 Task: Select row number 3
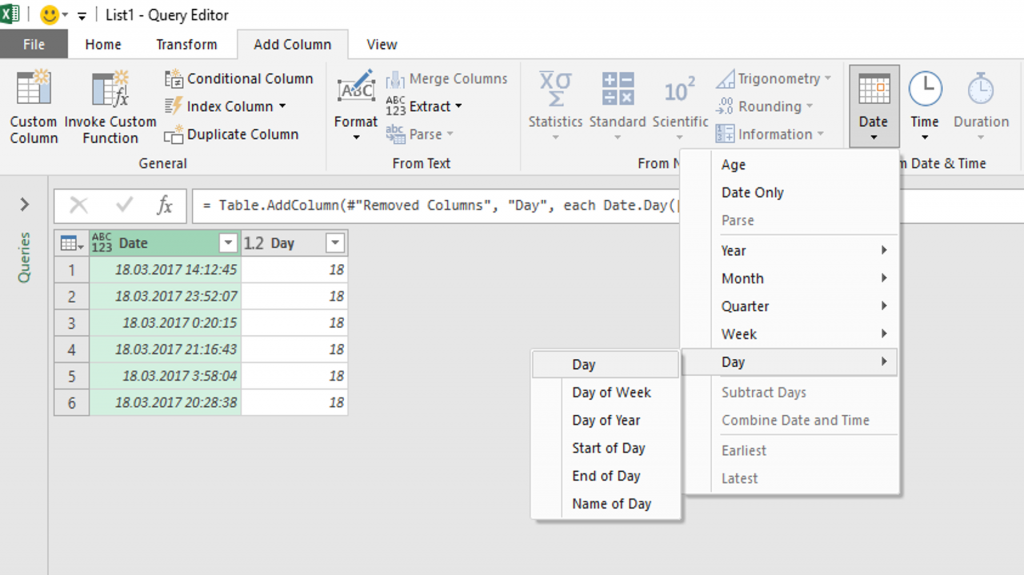point(72,323)
